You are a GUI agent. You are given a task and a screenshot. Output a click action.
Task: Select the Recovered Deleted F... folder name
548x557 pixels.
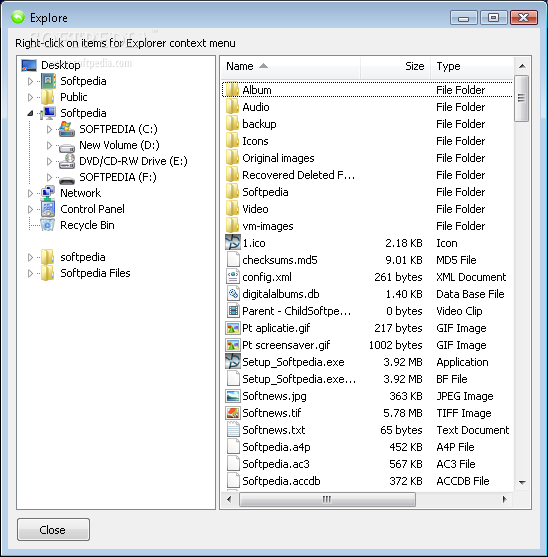click(298, 175)
